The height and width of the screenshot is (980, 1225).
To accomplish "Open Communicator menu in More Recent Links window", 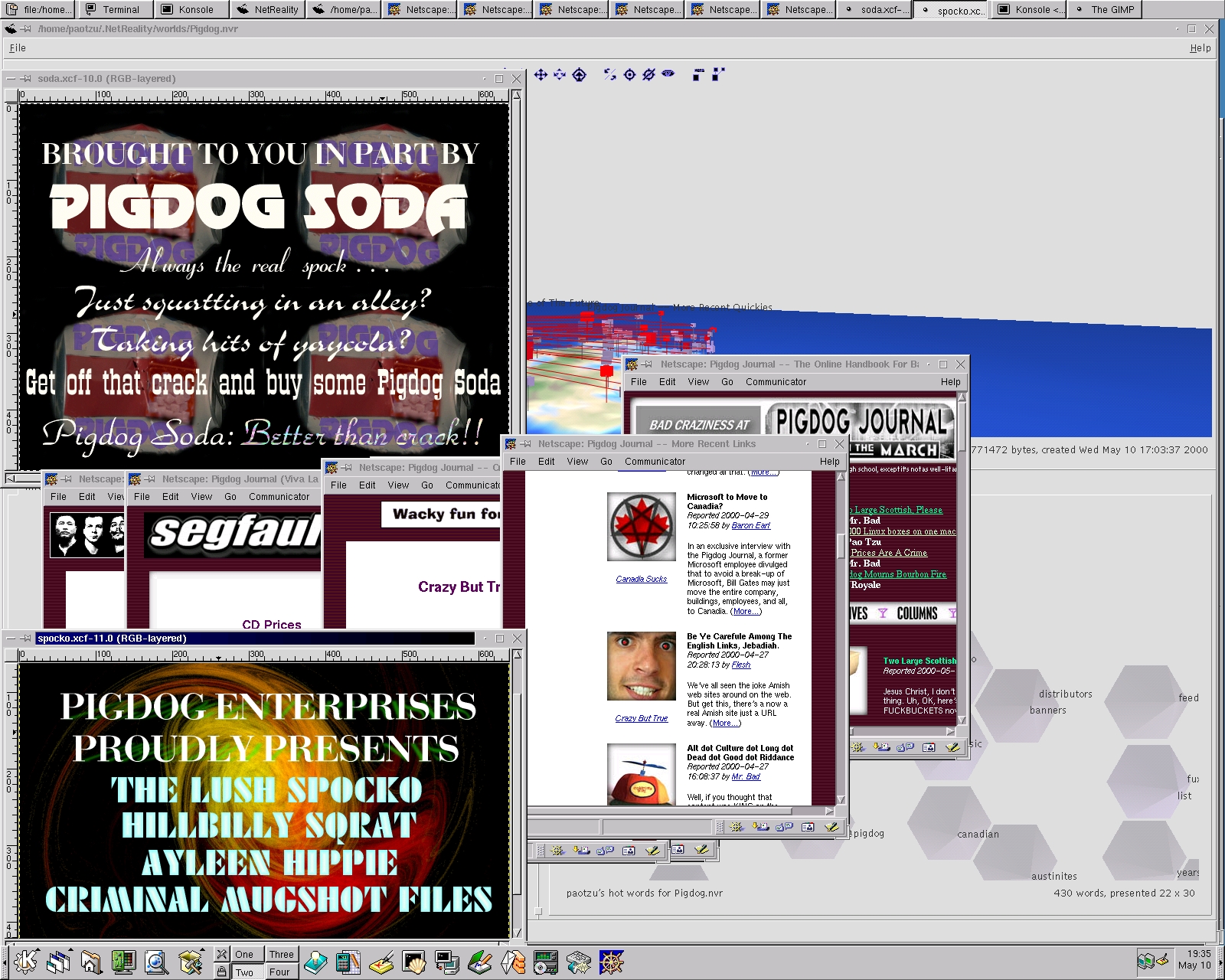I will (x=655, y=462).
